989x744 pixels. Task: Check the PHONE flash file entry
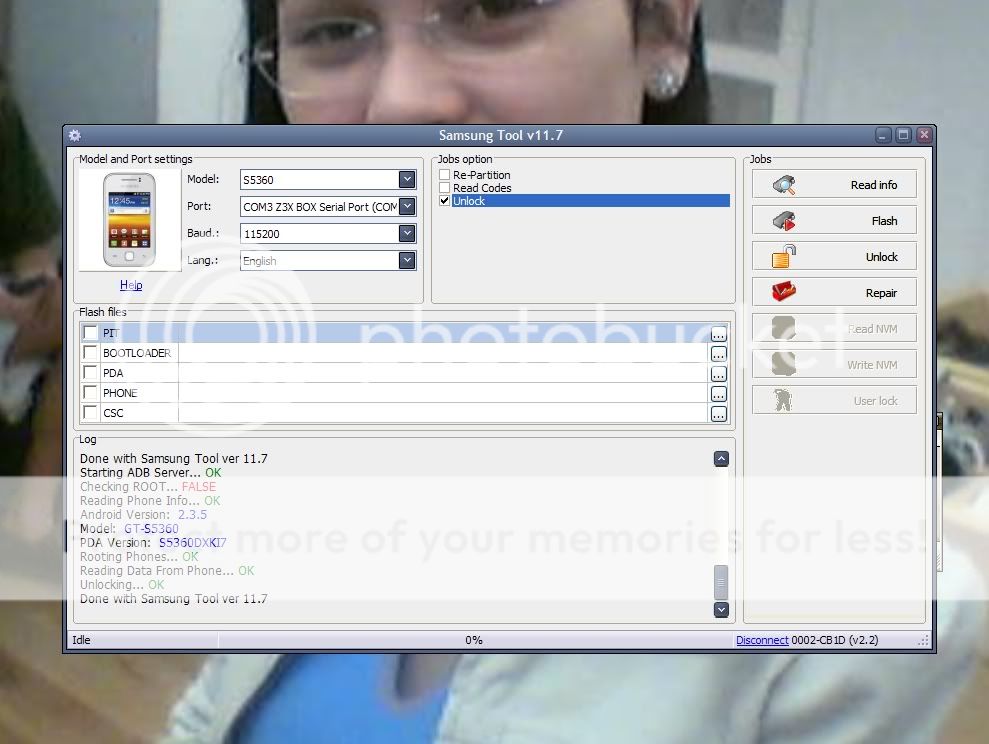coord(91,392)
